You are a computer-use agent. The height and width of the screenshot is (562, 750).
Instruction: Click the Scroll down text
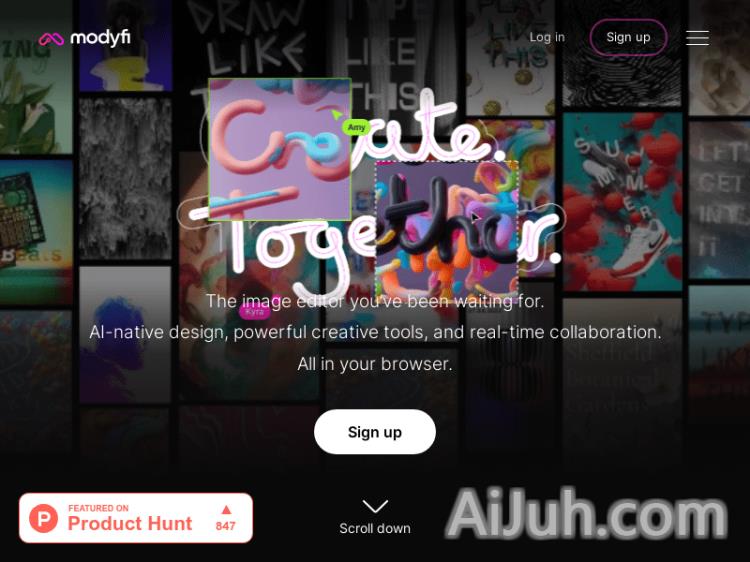375,529
